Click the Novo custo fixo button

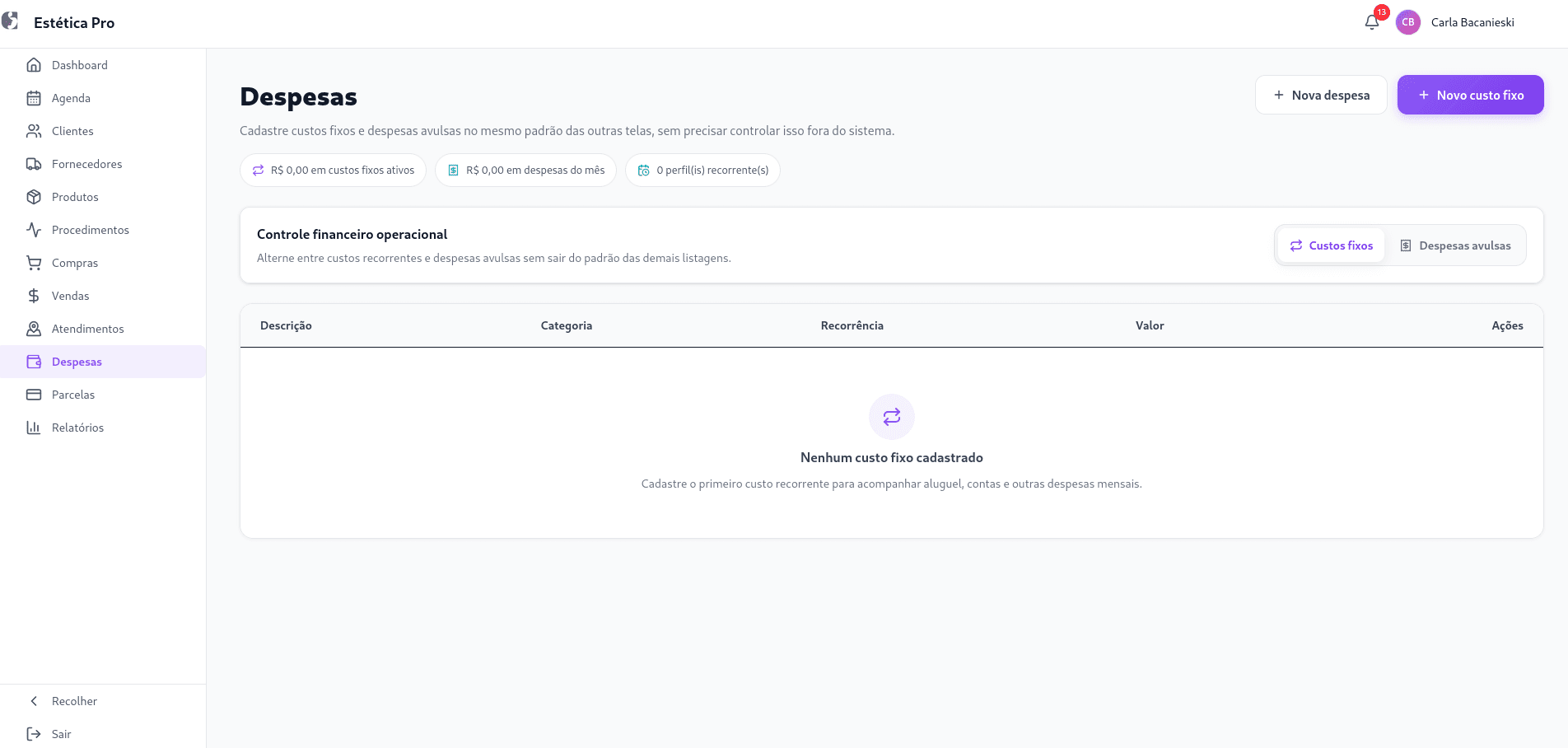tap(1470, 95)
